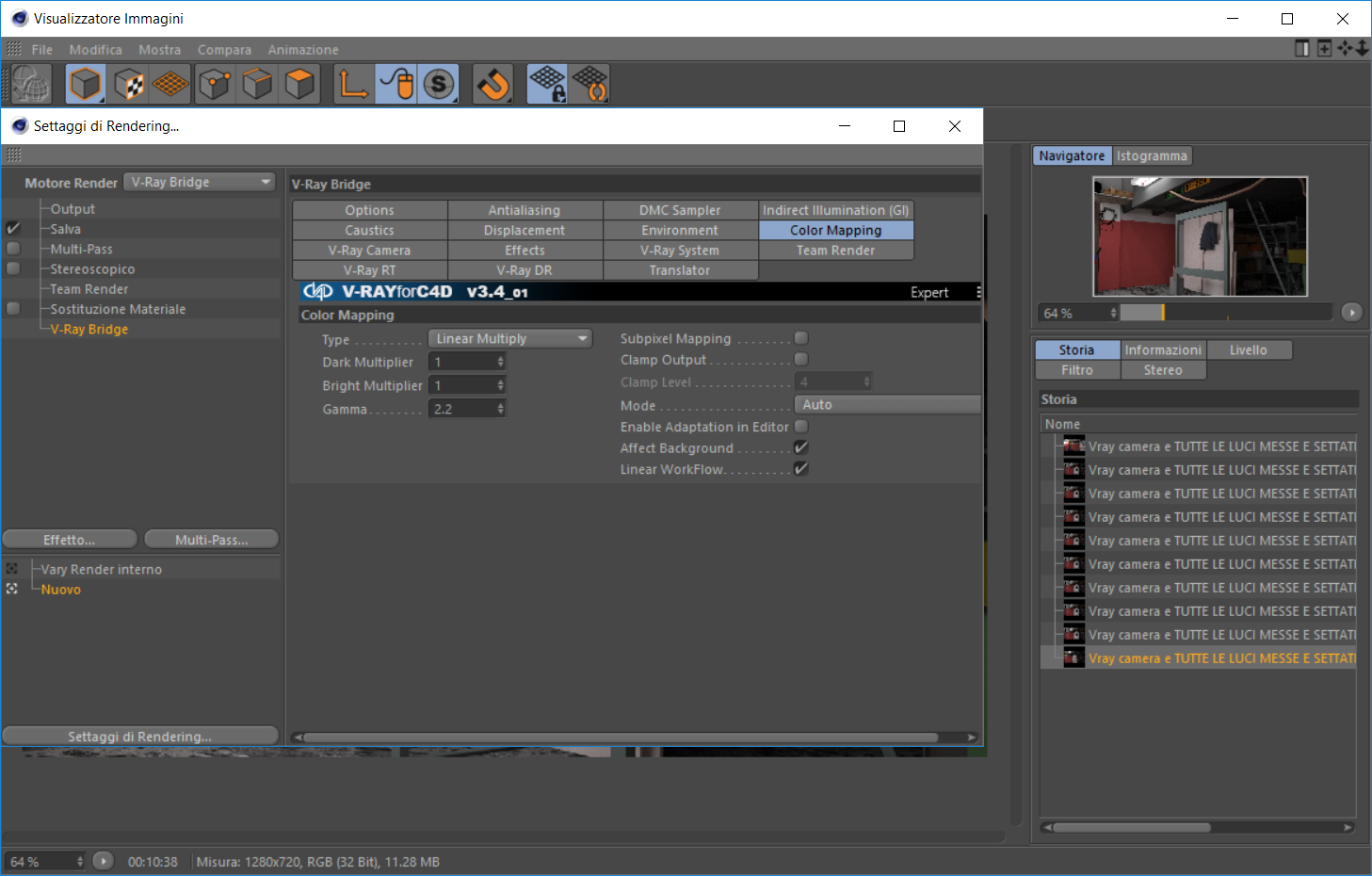Select the Model mode cube icon
Image resolution: width=1372 pixels, height=876 pixels.
tap(85, 85)
